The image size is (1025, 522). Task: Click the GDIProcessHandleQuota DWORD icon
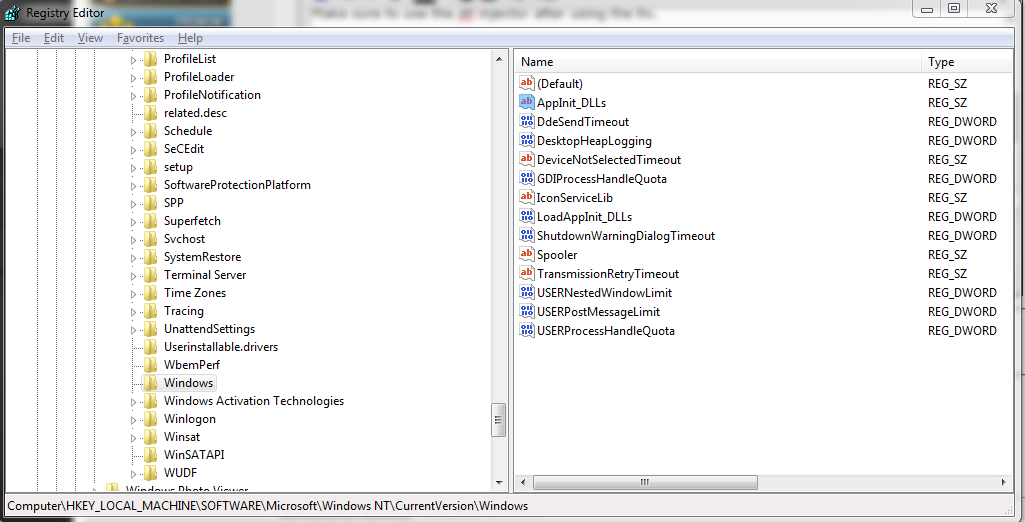pos(526,178)
